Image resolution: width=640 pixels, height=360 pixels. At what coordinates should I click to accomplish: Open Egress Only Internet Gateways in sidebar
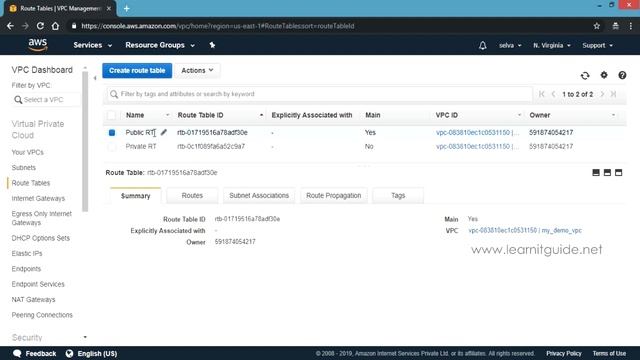tap(41, 218)
